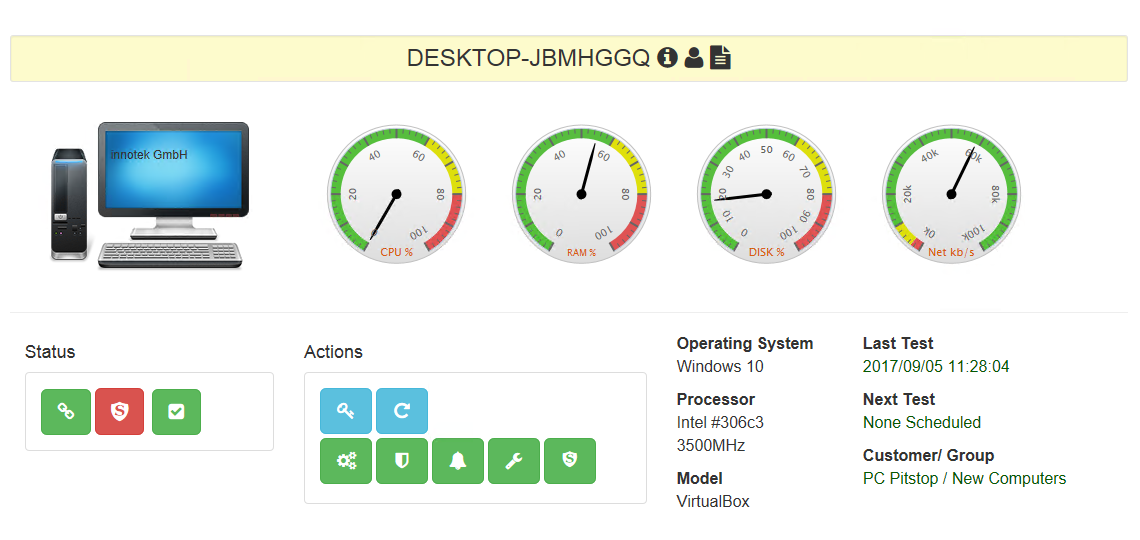Click the PC Pitstop / New Computers text

(x=964, y=478)
